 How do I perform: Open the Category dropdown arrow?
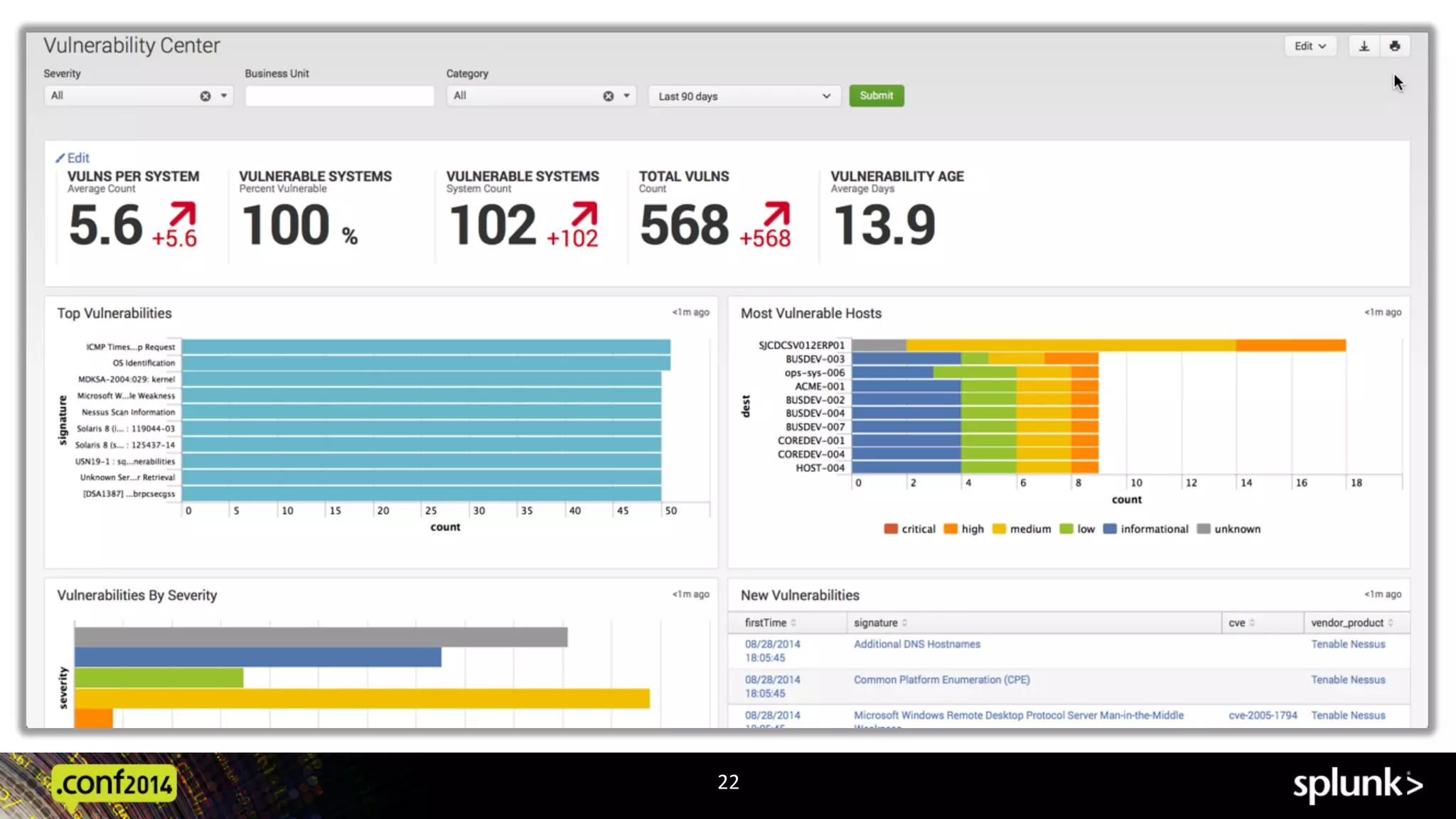tap(626, 95)
